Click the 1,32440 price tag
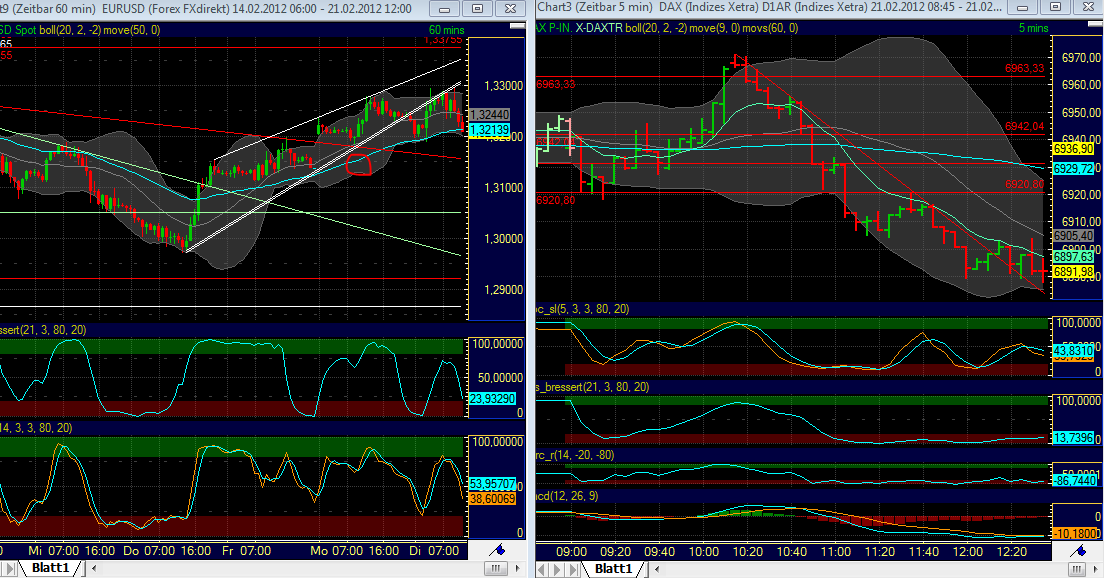This screenshot has width=1104, height=578. (x=489, y=114)
